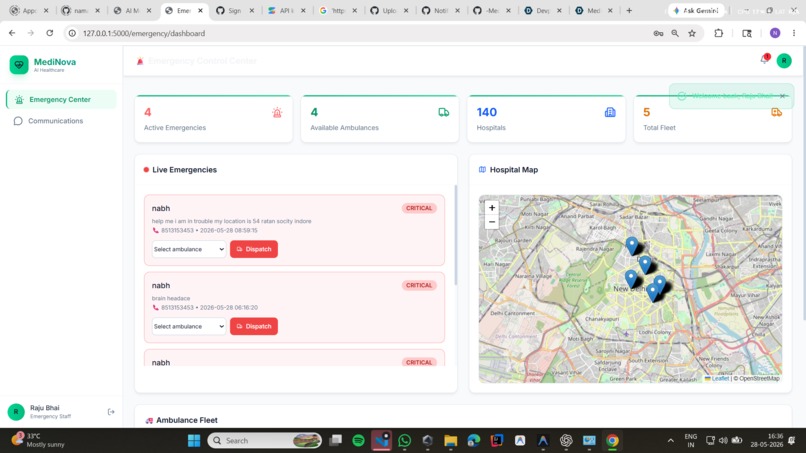Reload the browser page
This screenshot has height=453, width=806.
click(49, 33)
